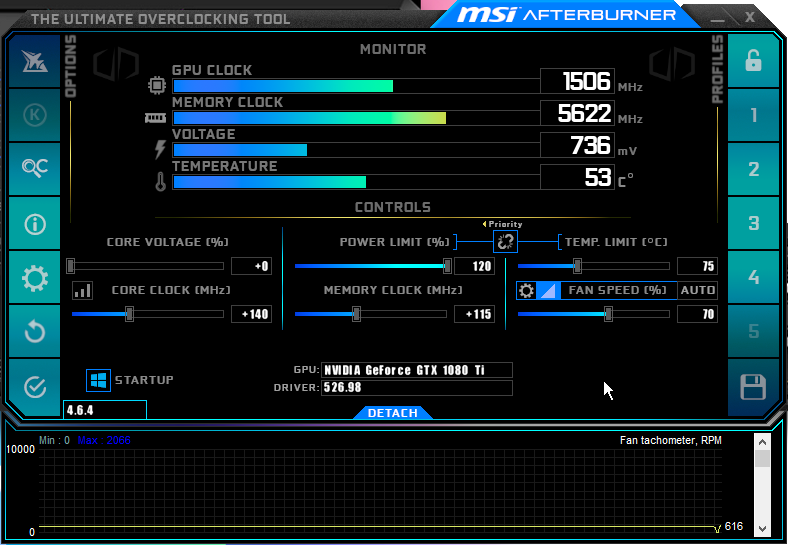Click the reset to defaults arrow icon
The height and width of the screenshot is (545, 788).
tap(34, 331)
